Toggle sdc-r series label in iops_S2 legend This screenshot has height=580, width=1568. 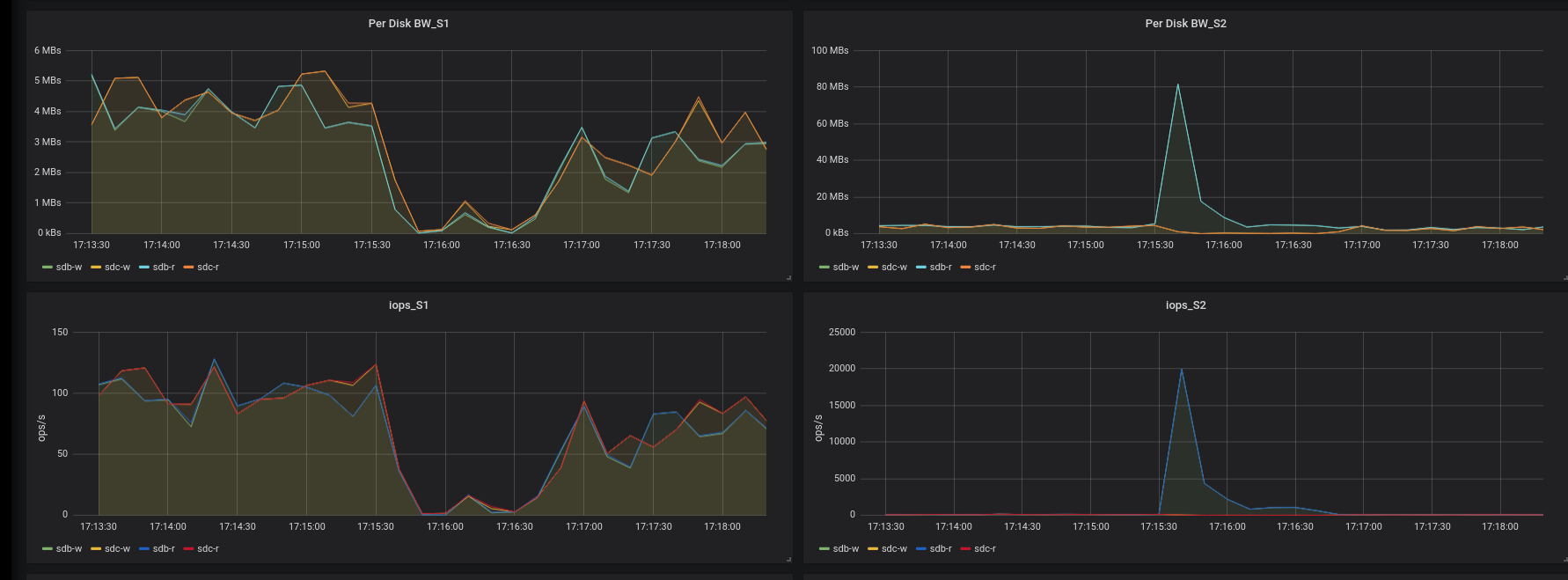(x=985, y=548)
